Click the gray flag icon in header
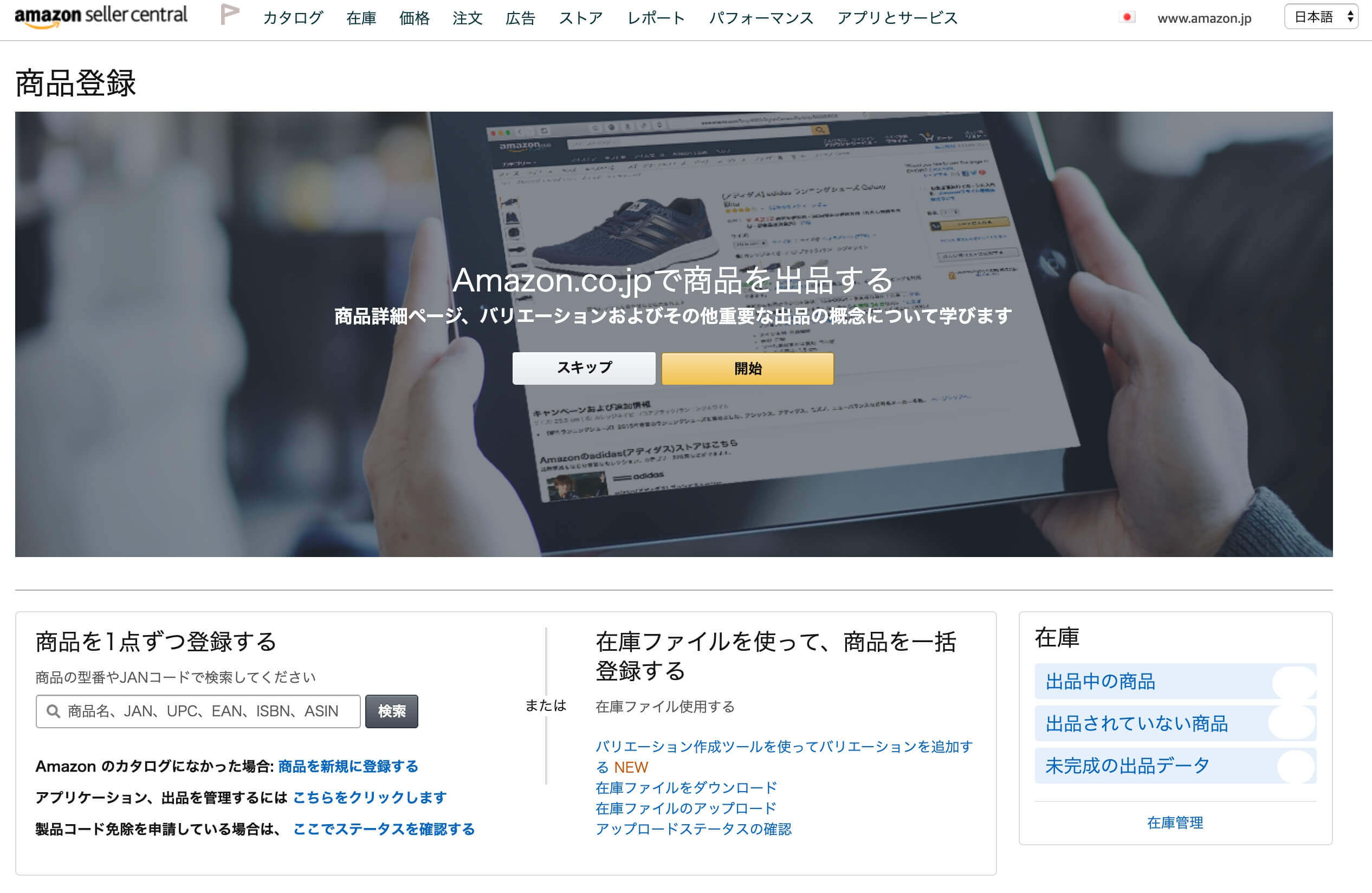1372x893 pixels. 229,15
